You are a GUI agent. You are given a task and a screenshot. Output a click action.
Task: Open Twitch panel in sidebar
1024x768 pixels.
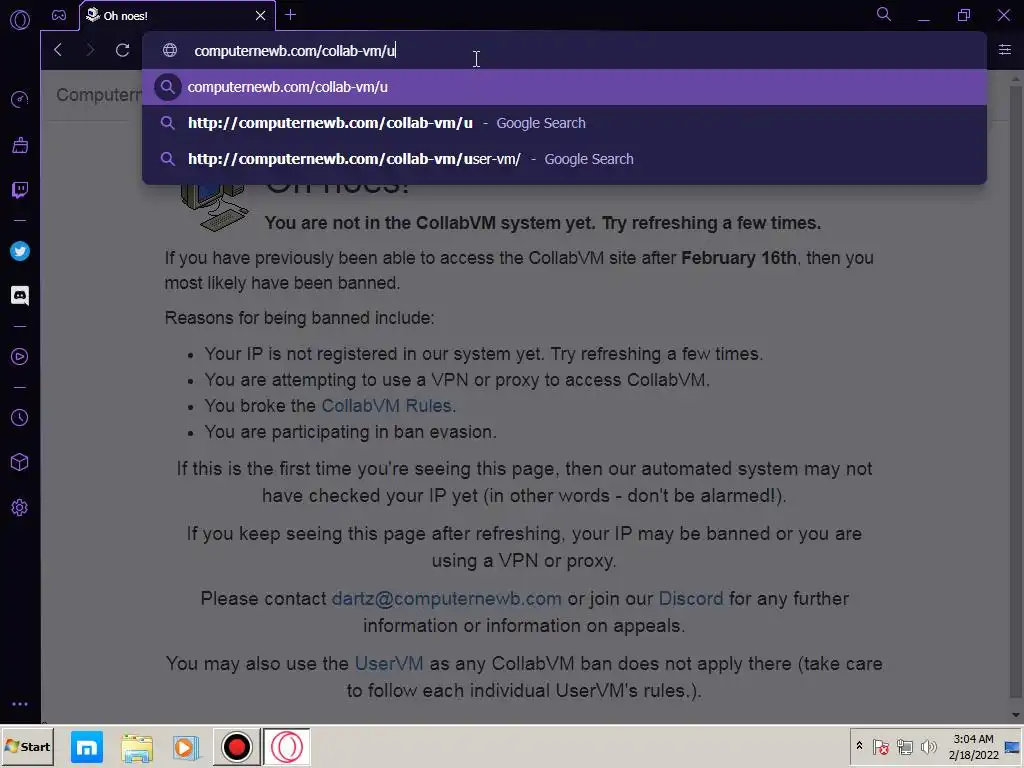point(20,190)
